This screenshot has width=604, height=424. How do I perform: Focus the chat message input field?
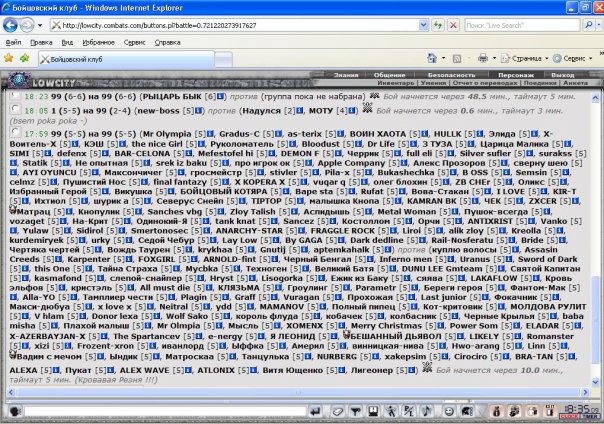(165, 412)
